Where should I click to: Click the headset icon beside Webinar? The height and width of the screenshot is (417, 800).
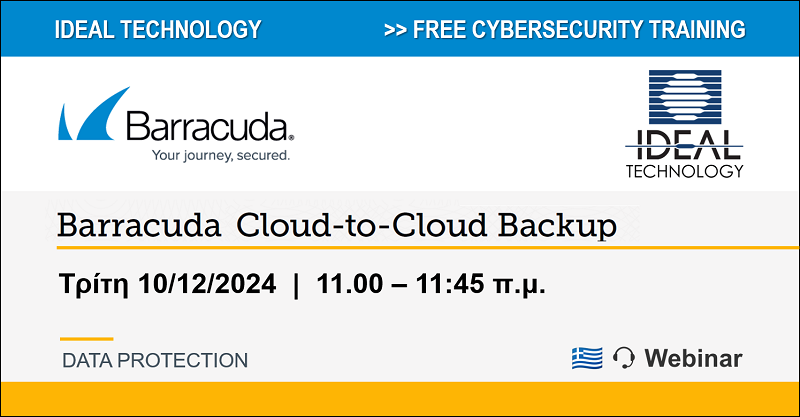(x=623, y=357)
